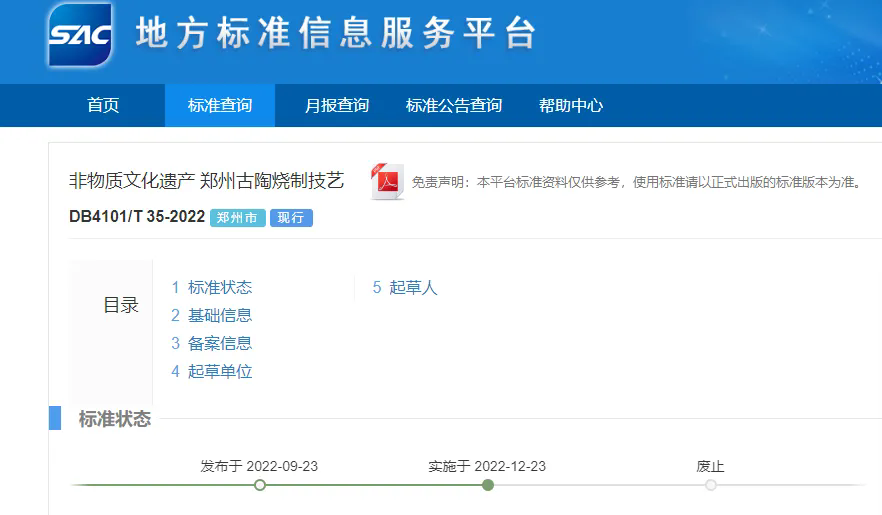Image resolution: width=882 pixels, height=515 pixels.
Task: Open 月报查询 from the navigation bar
Action: pos(337,106)
